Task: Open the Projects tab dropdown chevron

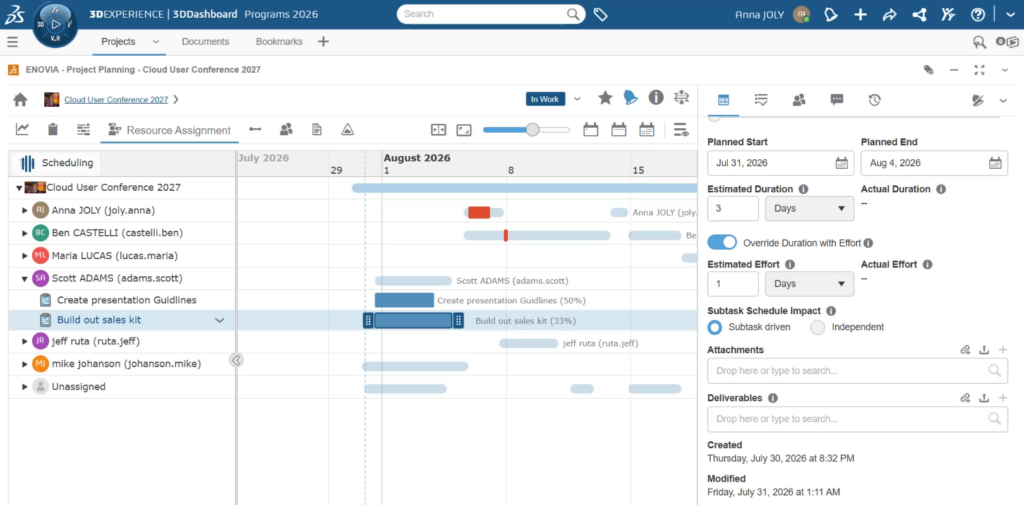Action: [x=156, y=41]
